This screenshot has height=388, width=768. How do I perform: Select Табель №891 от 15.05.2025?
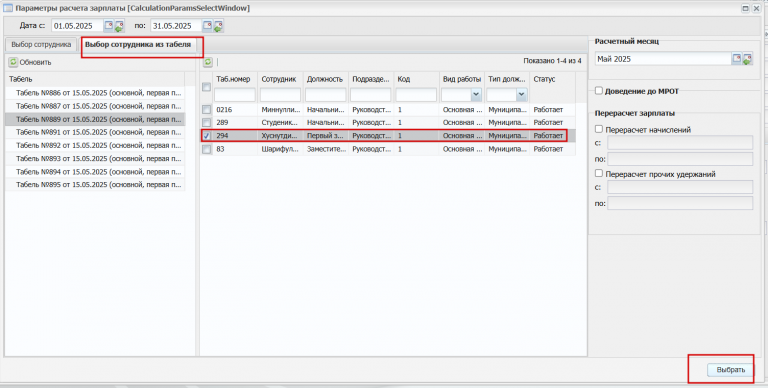95,132
